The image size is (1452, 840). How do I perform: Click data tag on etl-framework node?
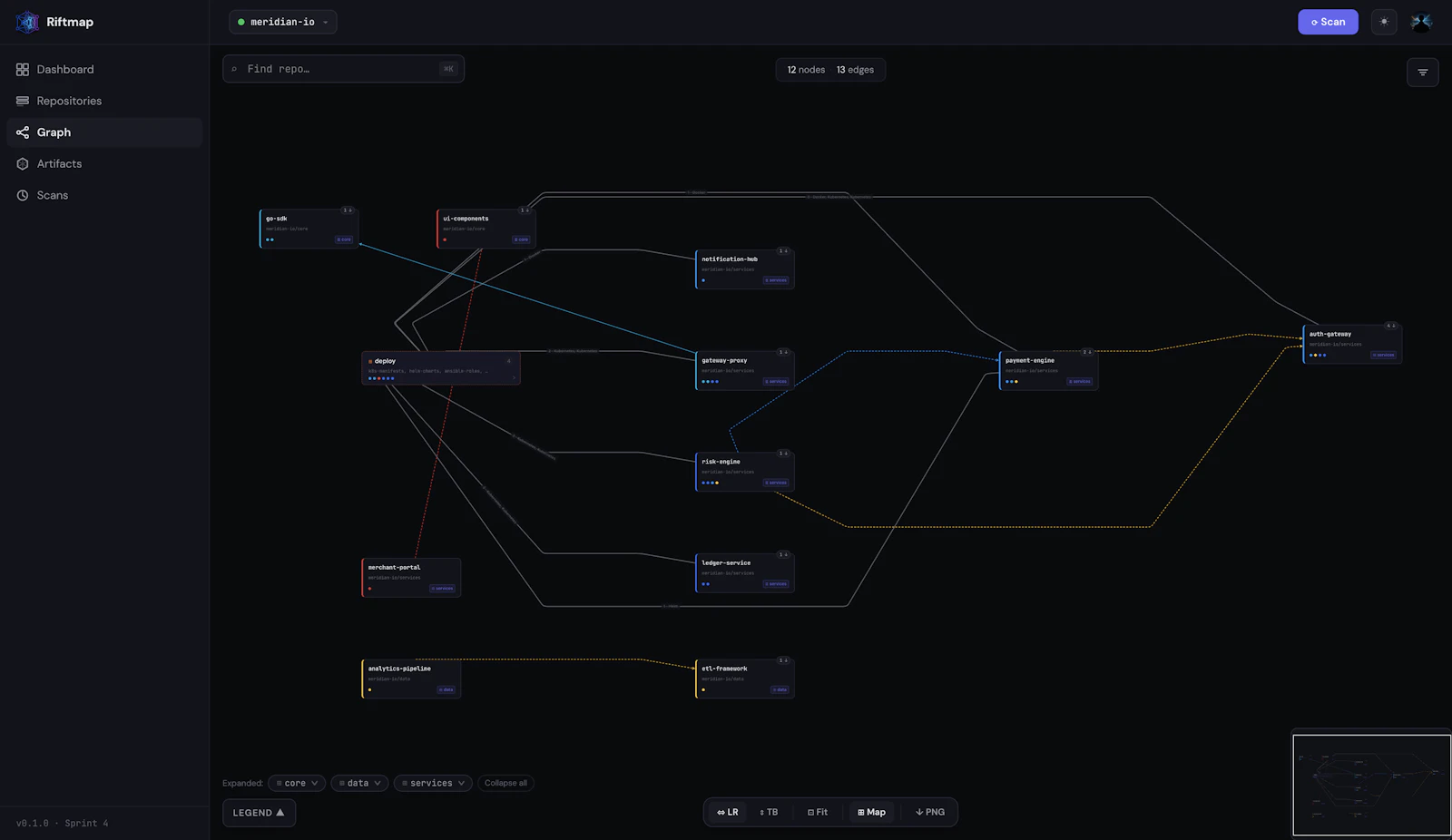pyautogui.click(x=780, y=689)
